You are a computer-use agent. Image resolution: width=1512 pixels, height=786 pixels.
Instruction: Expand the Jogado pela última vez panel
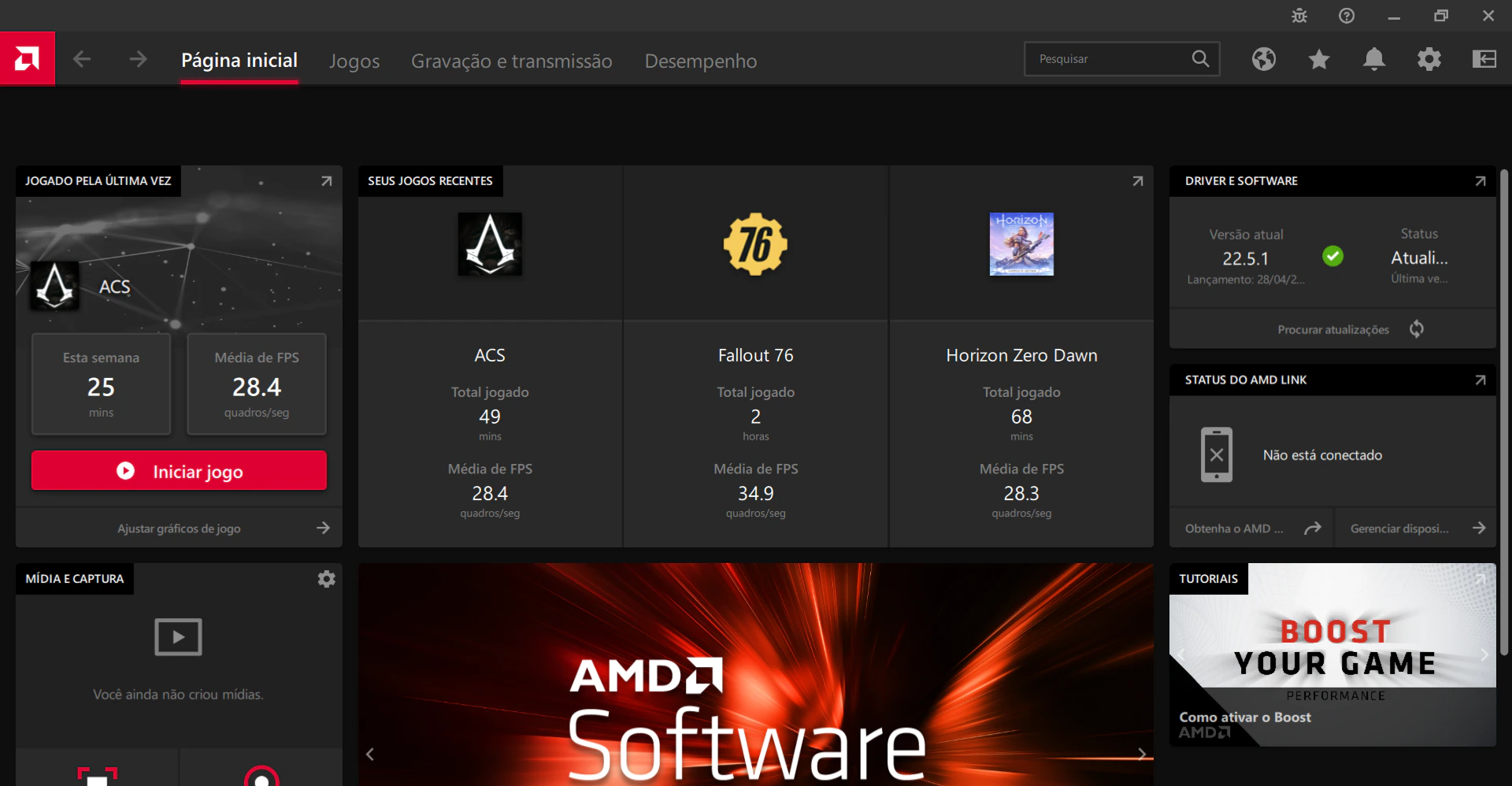point(326,181)
